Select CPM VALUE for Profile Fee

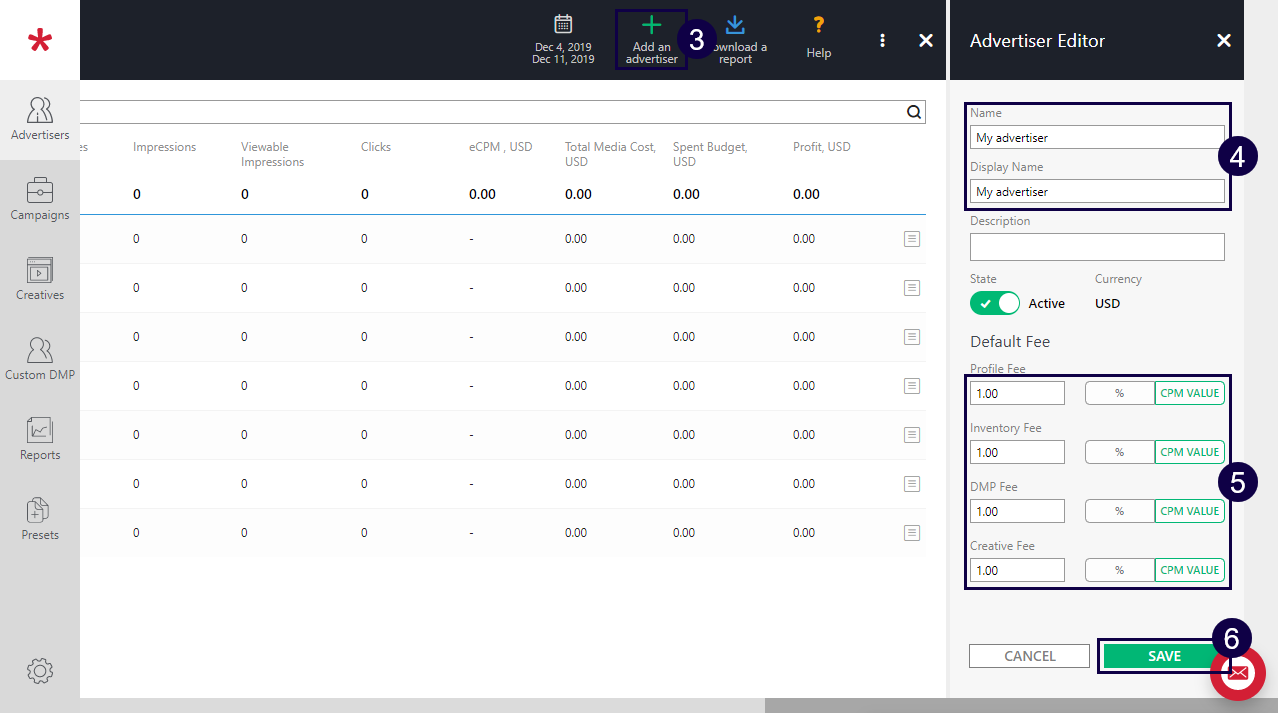click(1189, 393)
